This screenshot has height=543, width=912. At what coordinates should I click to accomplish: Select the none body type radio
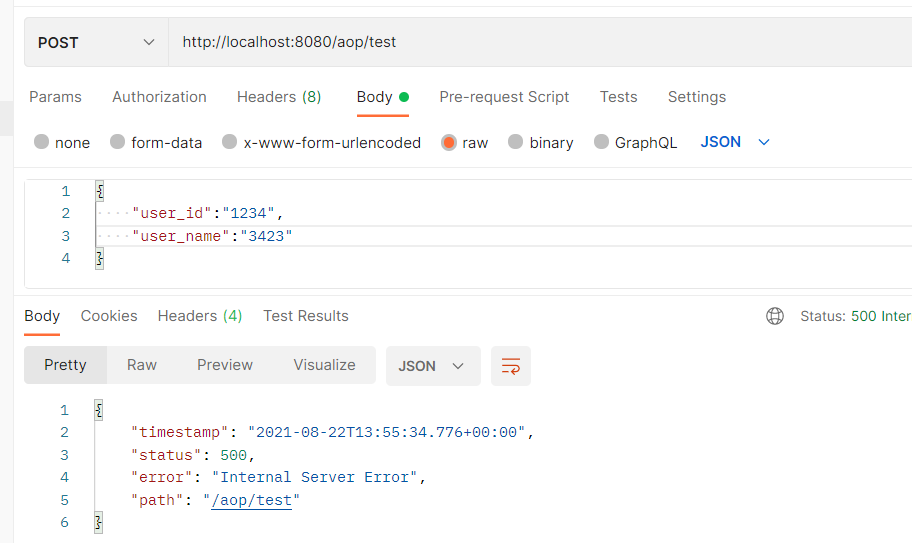42,143
